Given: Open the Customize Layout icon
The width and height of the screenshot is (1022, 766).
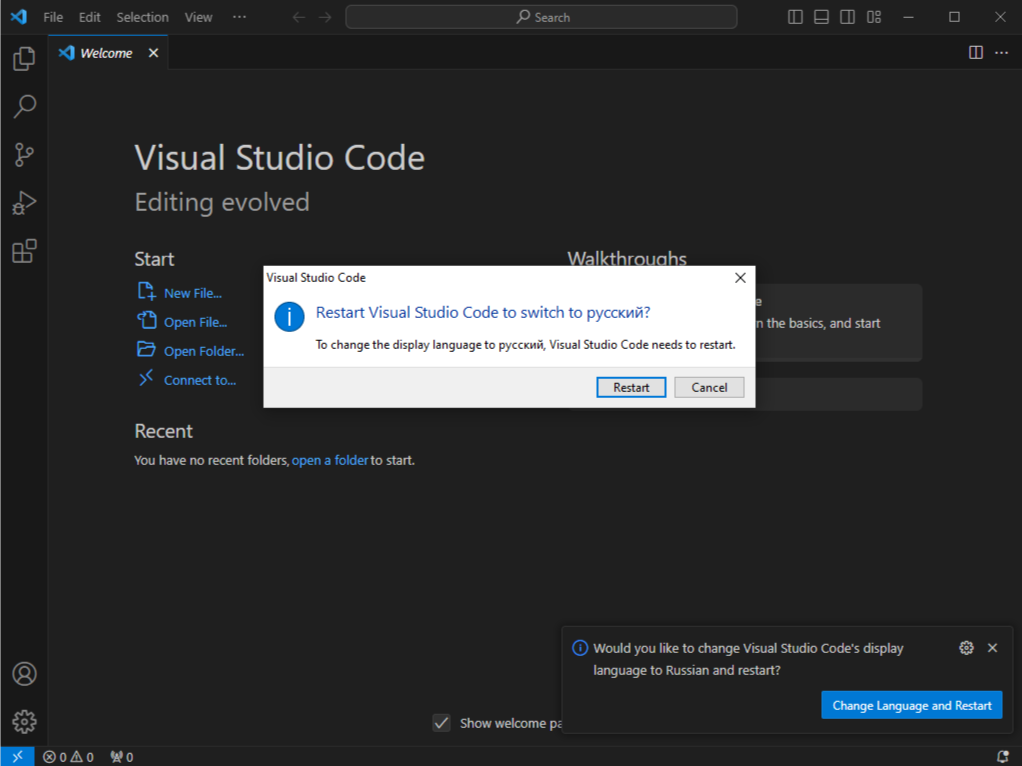Looking at the screenshot, I should [x=874, y=17].
